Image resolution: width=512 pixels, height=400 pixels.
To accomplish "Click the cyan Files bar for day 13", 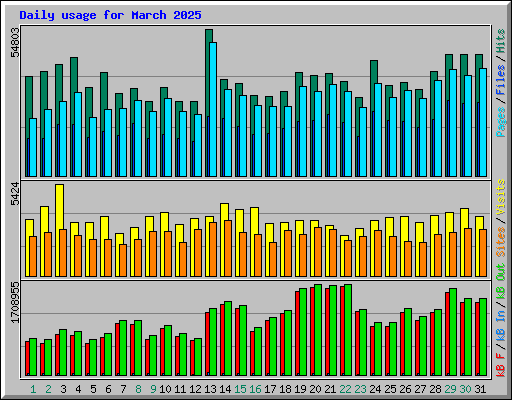I will (213, 109).
